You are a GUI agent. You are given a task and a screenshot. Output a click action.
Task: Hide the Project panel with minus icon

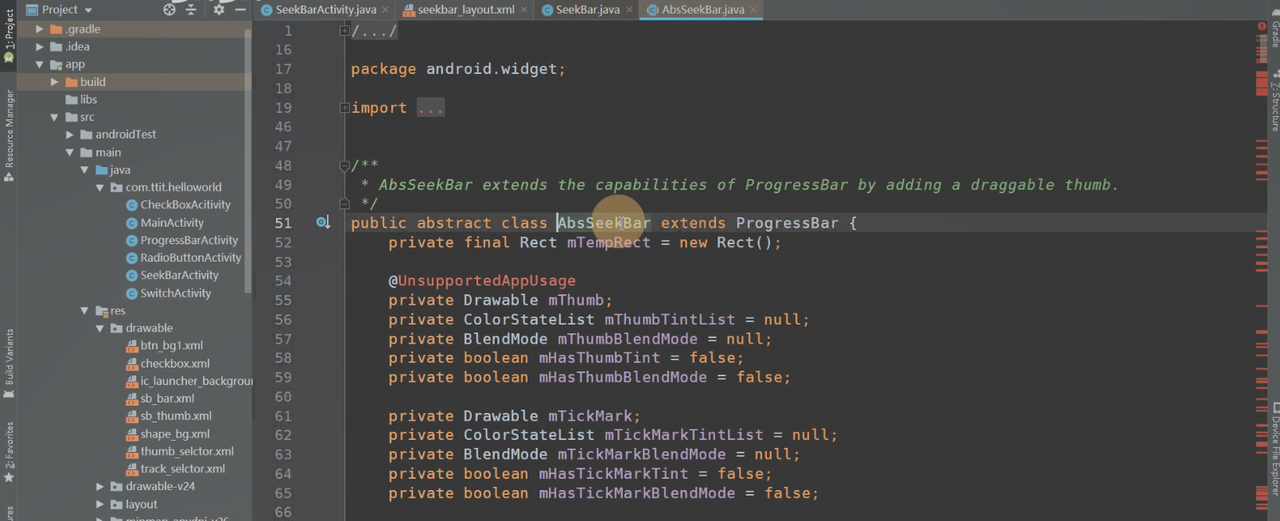pyautogui.click(x=241, y=9)
